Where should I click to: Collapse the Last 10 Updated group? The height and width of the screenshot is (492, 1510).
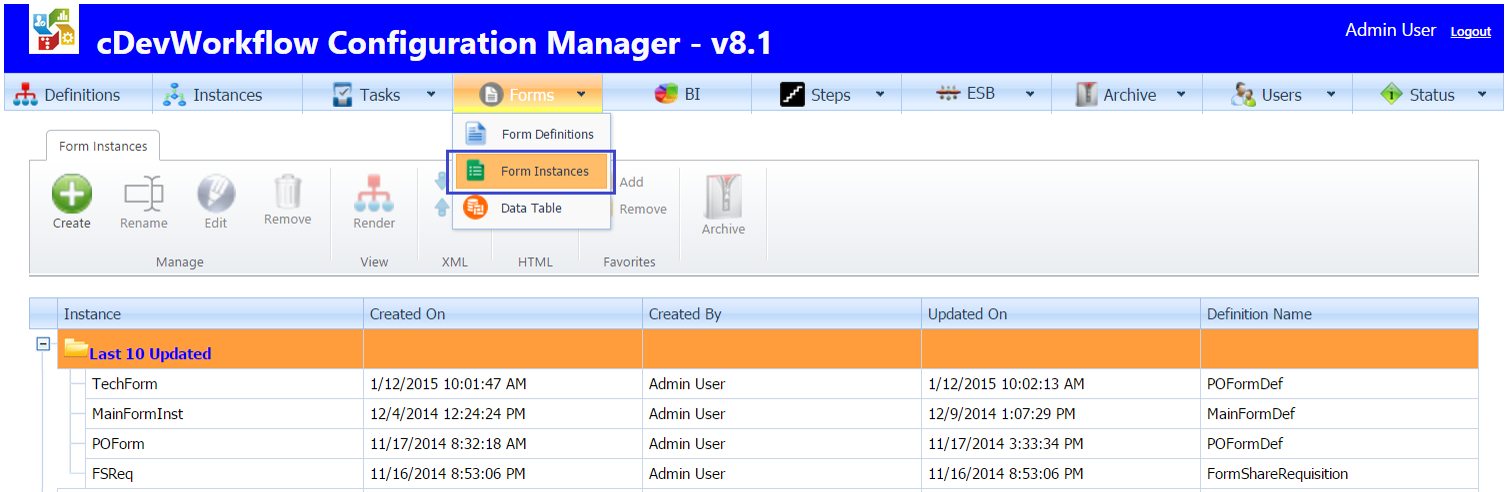43,343
